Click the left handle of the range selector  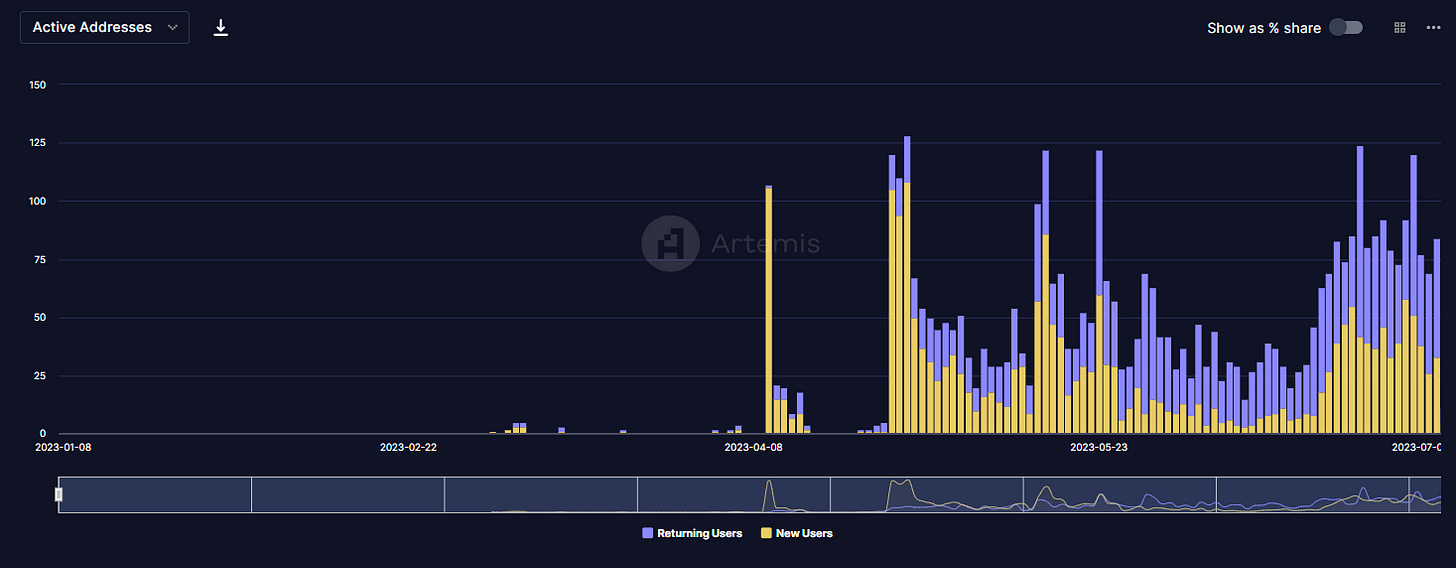click(59, 494)
